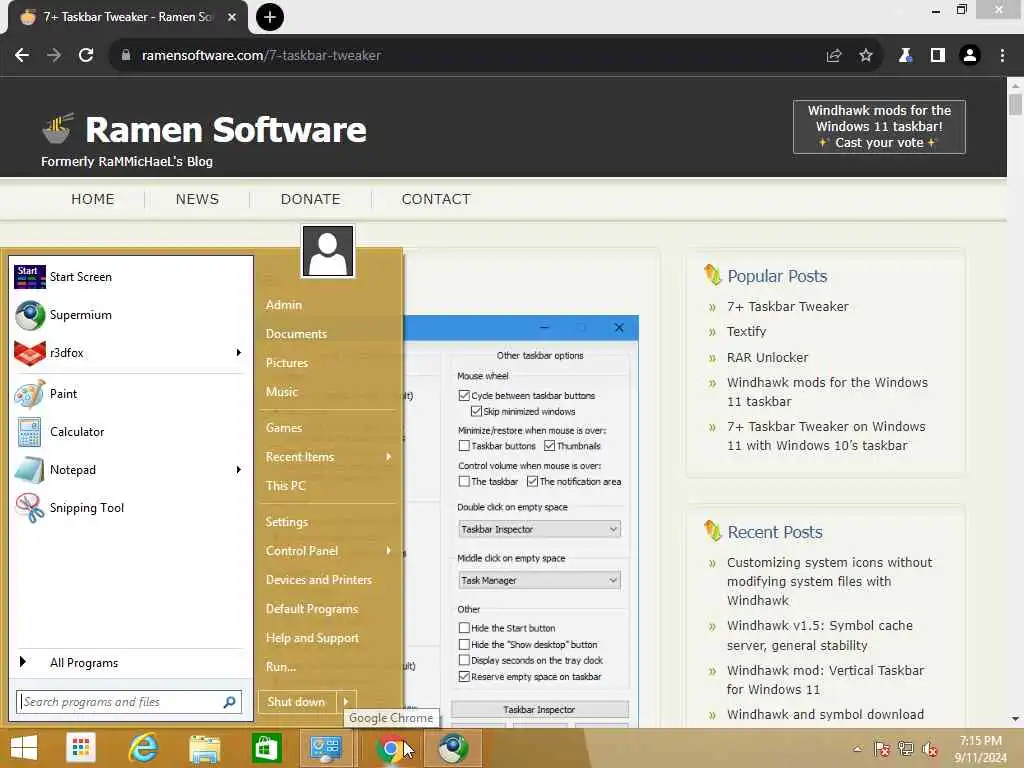Toggle The notification area checkbox

pyautogui.click(x=532, y=481)
